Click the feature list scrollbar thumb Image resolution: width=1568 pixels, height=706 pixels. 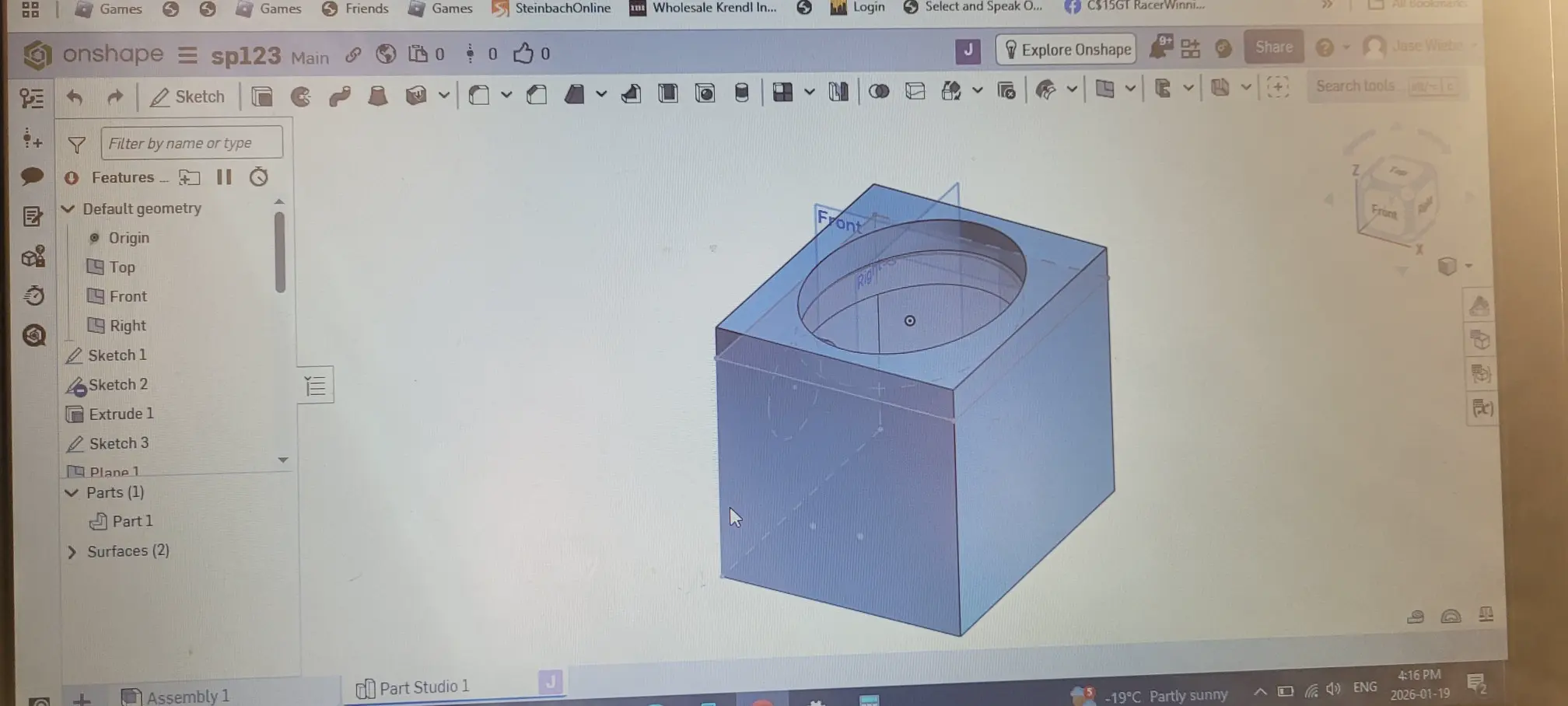[280, 253]
